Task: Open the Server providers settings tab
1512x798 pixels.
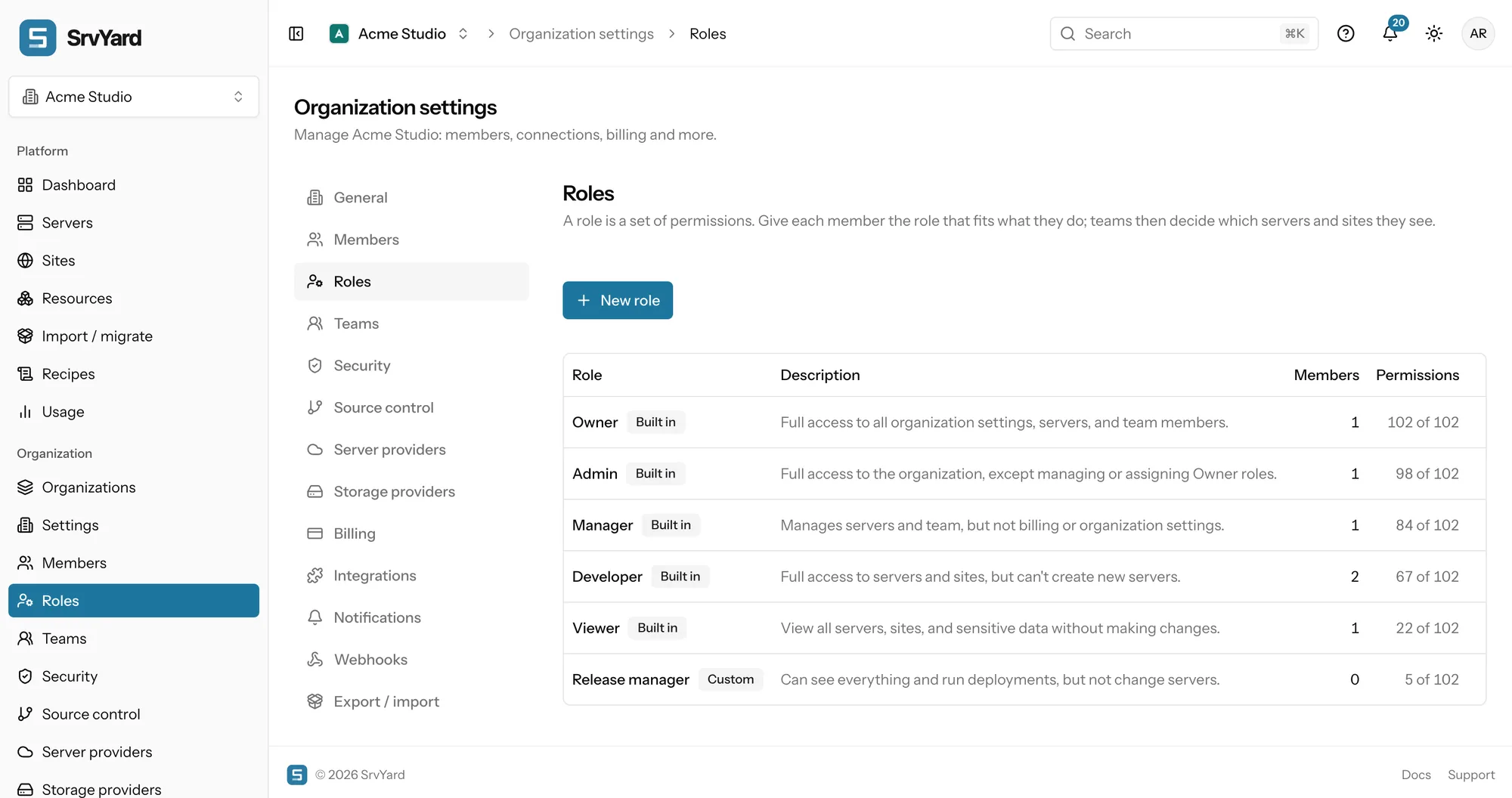Action: click(411, 450)
